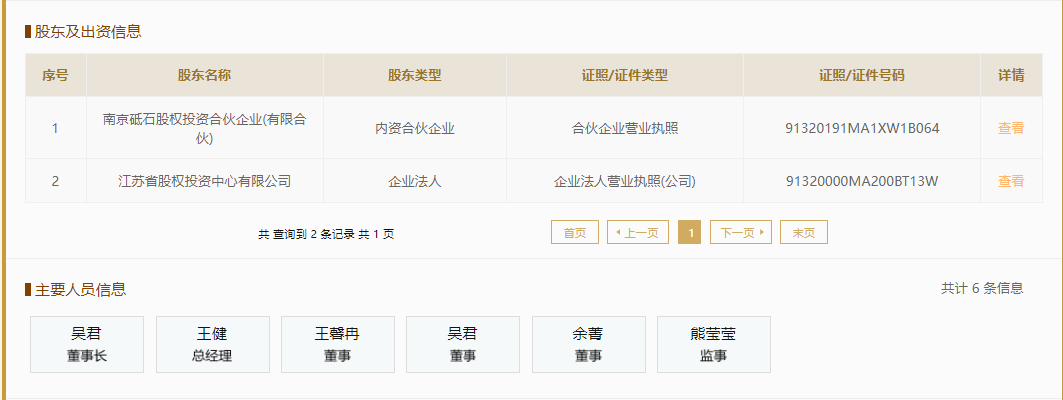Click 查看 for 南京砥石股权投资合伙企业 row
Viewport: 1063px width, 400px height.
[x=1010, y=128]
